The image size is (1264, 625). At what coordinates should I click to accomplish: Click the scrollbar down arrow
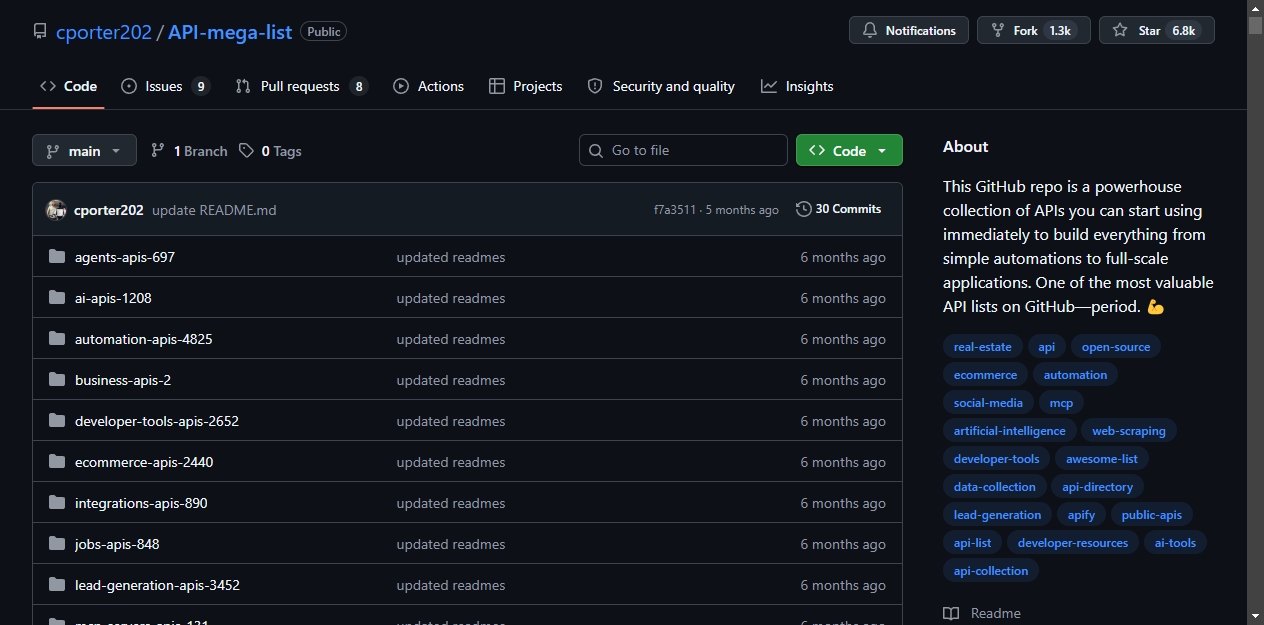(1255, 616)
